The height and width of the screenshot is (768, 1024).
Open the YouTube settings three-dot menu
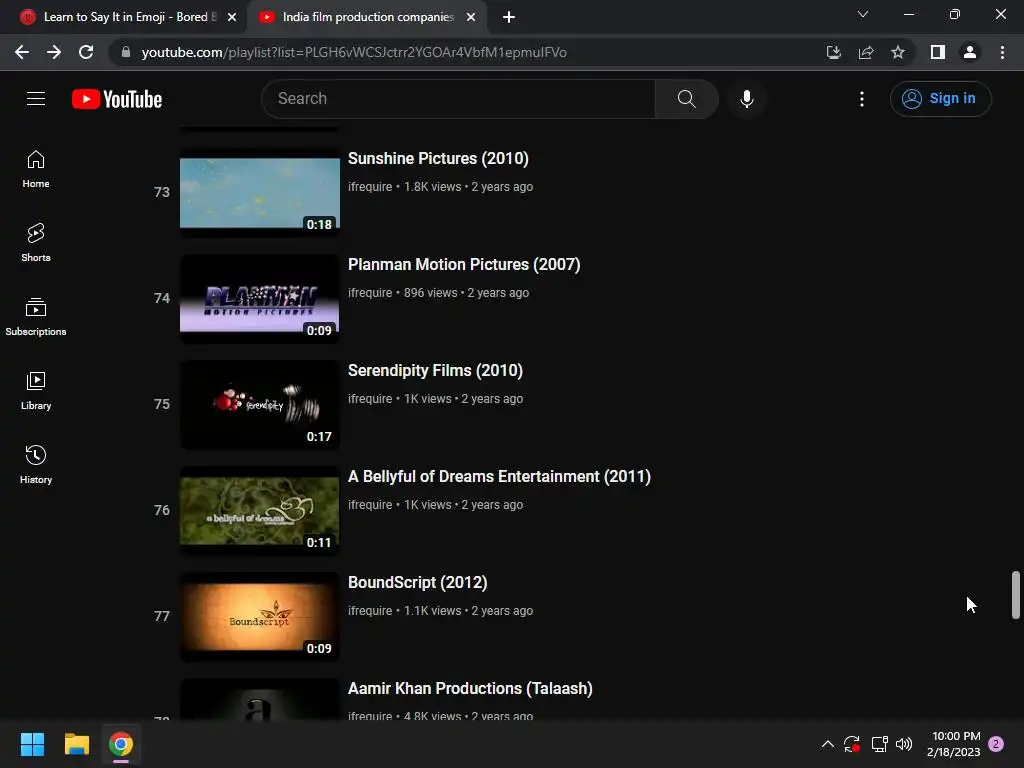862,99
